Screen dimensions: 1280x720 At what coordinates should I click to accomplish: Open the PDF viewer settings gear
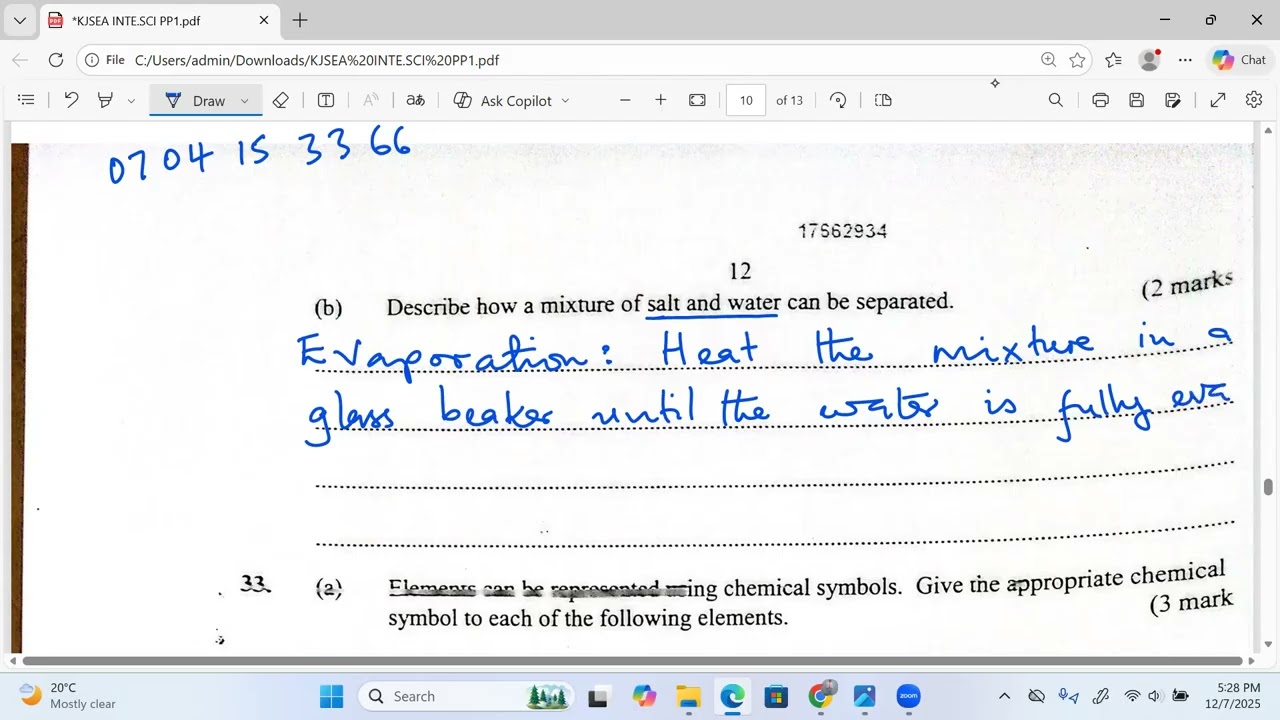tap(1254, 100)
